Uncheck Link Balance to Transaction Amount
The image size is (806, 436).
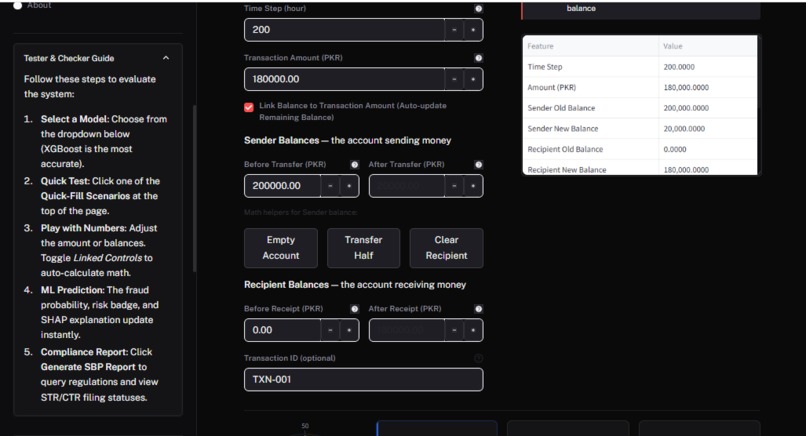click(x=249, y=107)
